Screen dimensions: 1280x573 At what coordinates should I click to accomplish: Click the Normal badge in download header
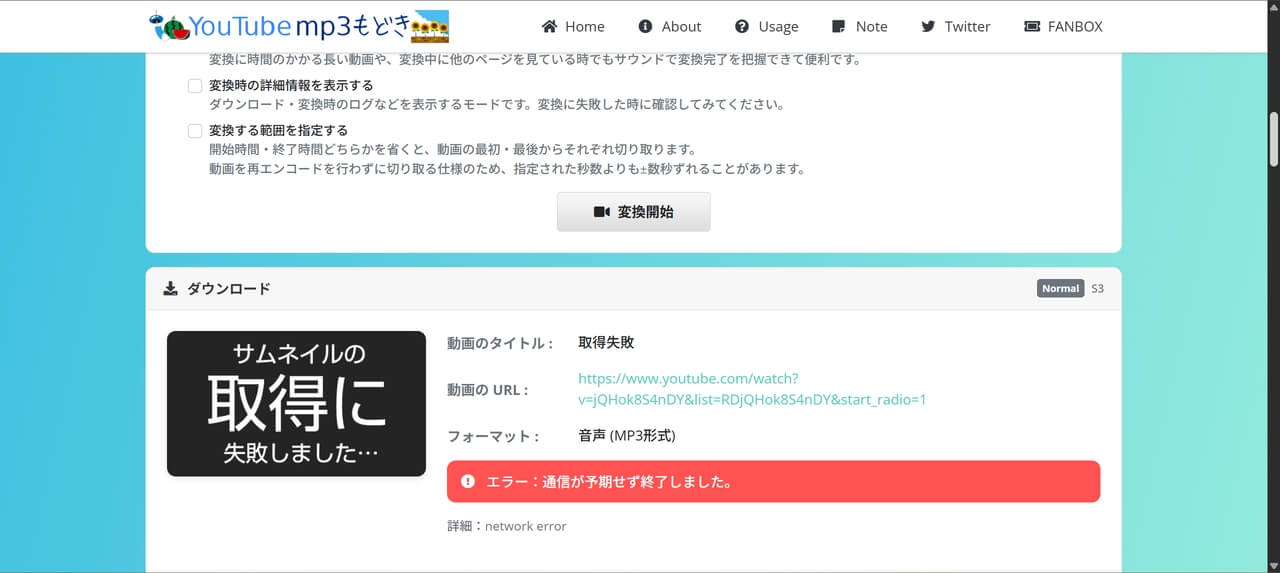coord(1060,289)
